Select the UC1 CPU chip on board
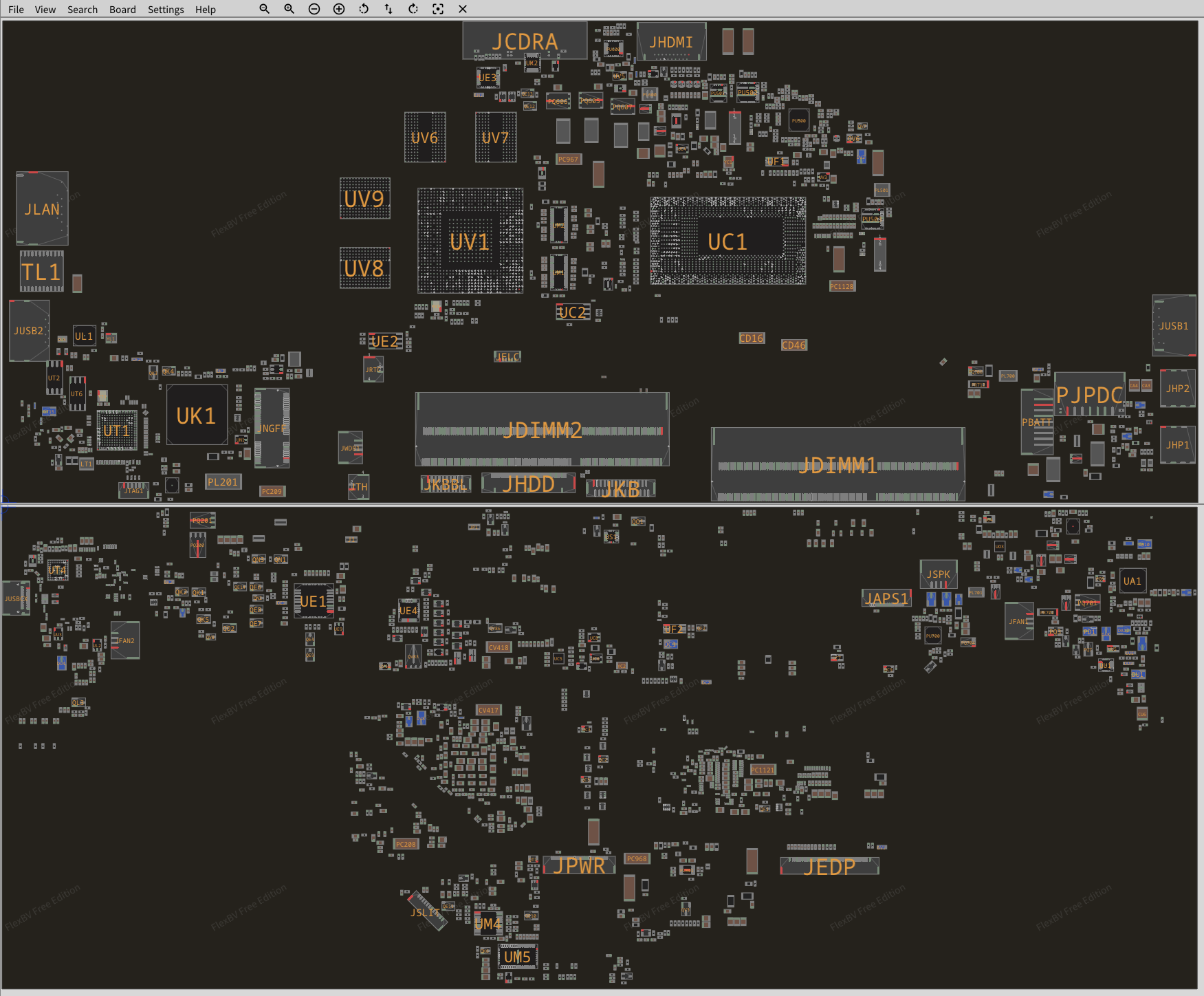The width and height of the screenshot is (1204, 996). [727, 241]
